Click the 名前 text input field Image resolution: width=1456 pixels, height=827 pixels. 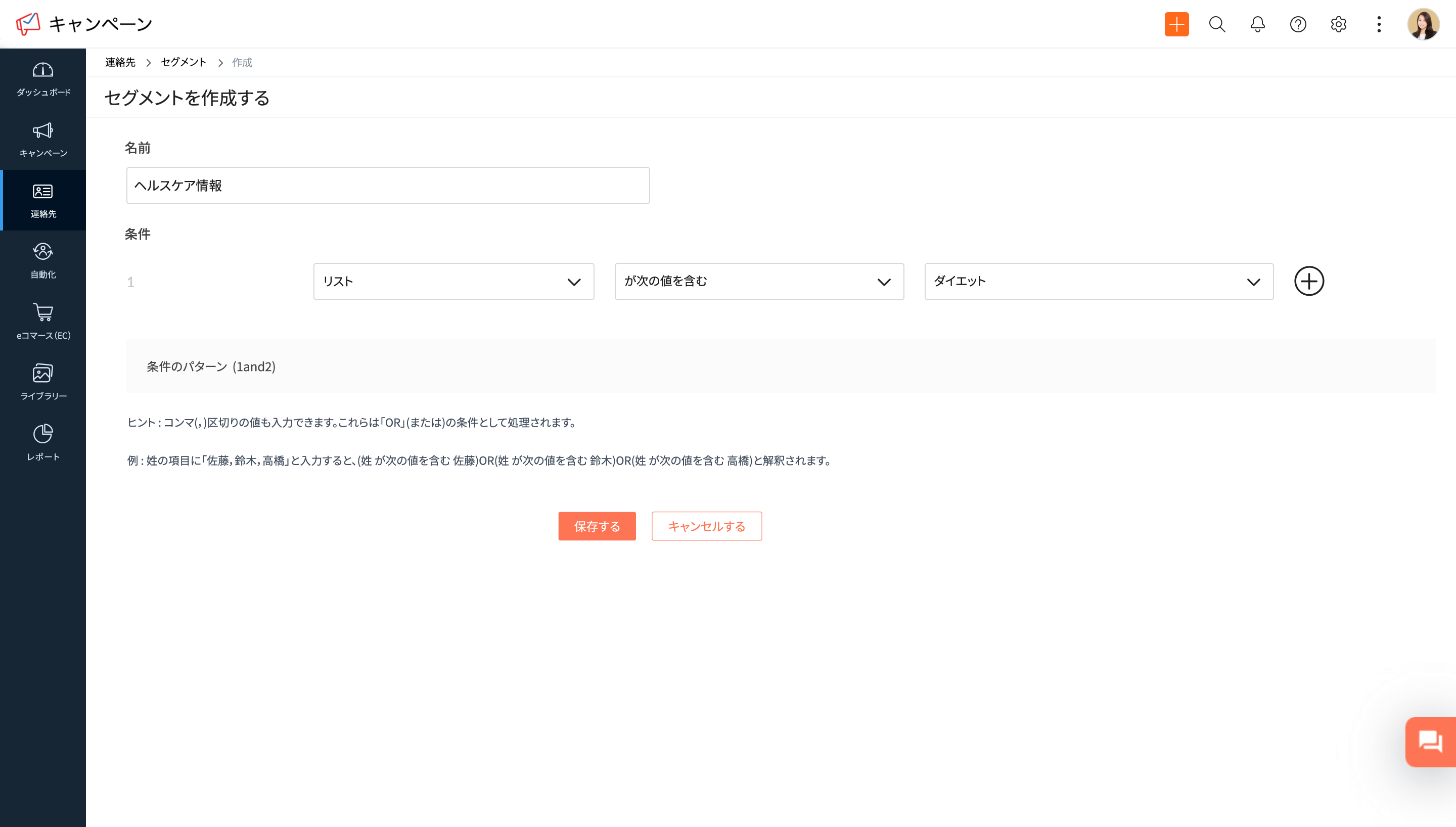click(x=388, y=186)
